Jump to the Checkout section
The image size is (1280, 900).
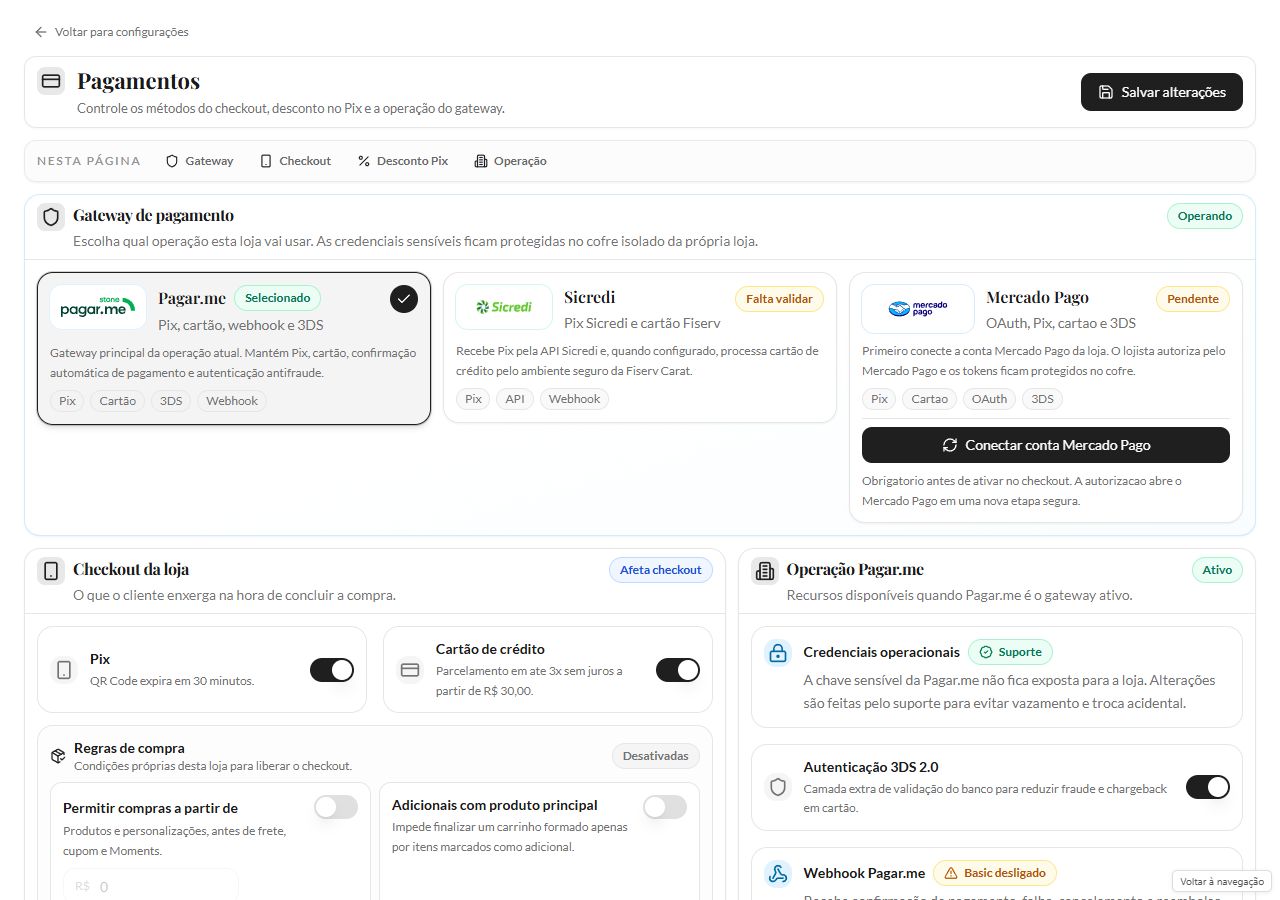click(295, 161)
